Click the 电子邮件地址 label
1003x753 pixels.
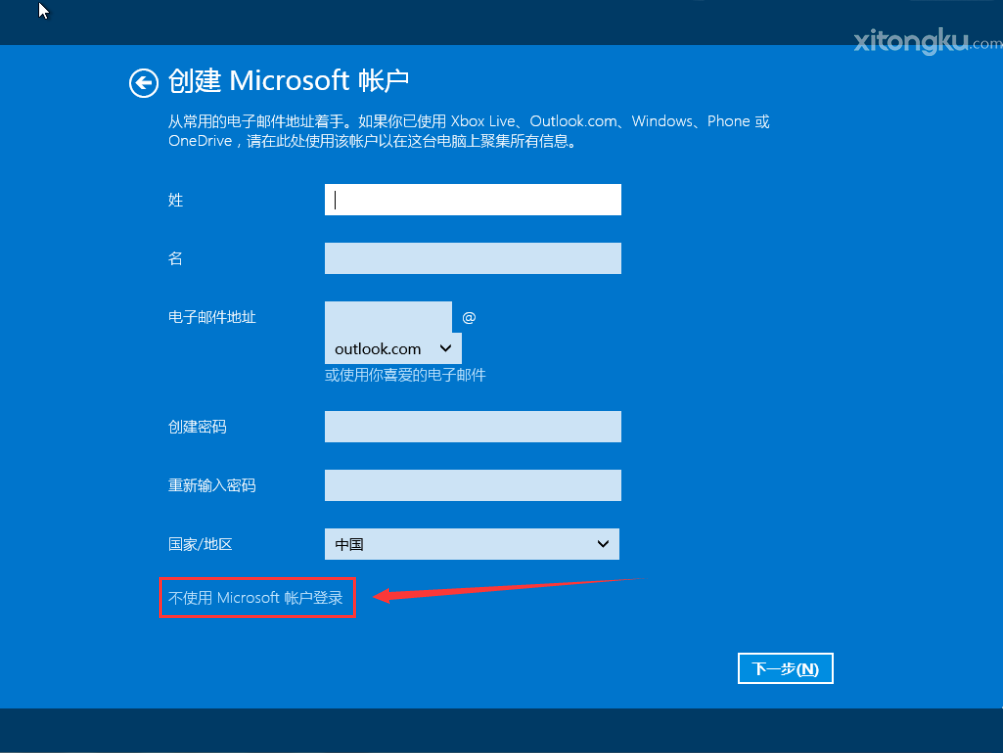click(x=212, y=317)
